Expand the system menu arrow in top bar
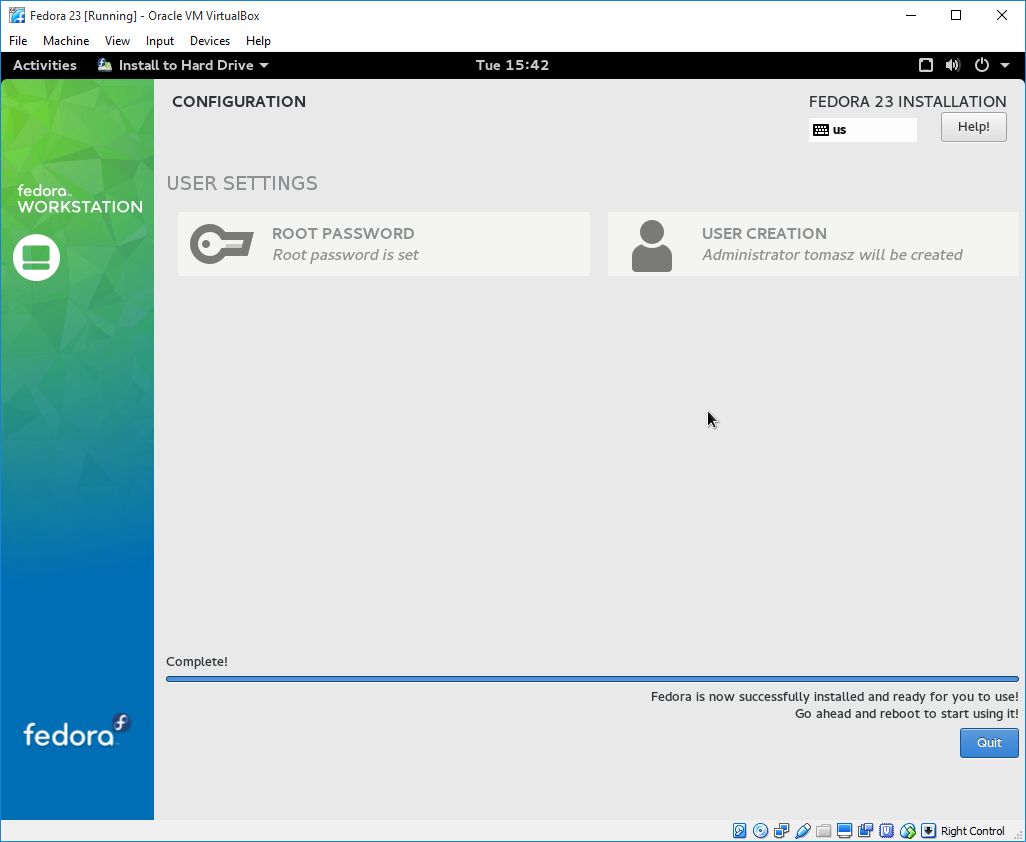Viewport: 1026px width, 842px height. (x=1005, y=65)
